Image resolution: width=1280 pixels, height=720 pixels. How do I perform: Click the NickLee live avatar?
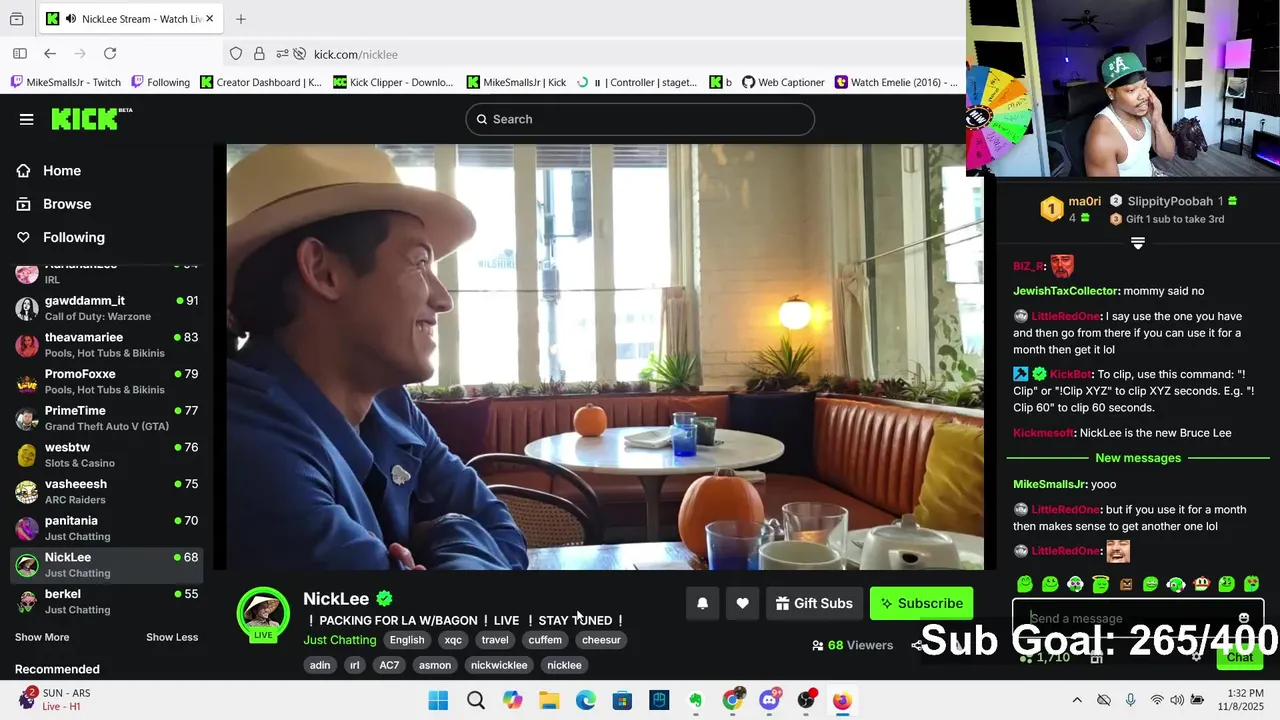263,613
